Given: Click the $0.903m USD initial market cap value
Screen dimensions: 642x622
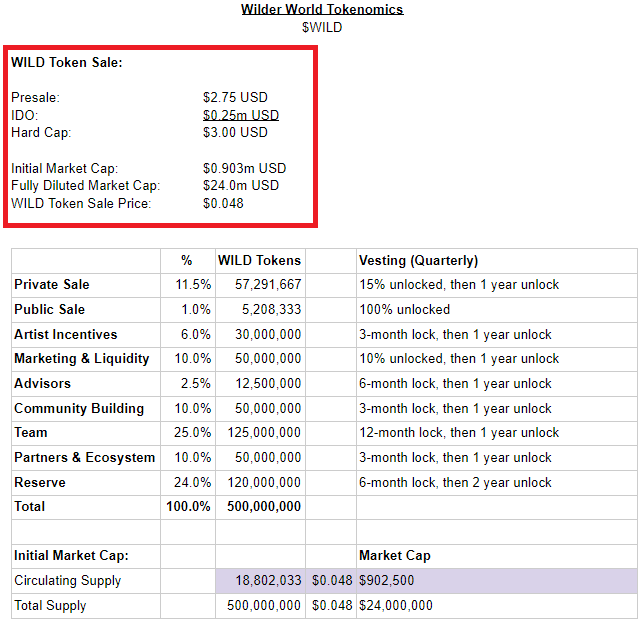Looking at the screenshot, I should [x=244, y=168].
